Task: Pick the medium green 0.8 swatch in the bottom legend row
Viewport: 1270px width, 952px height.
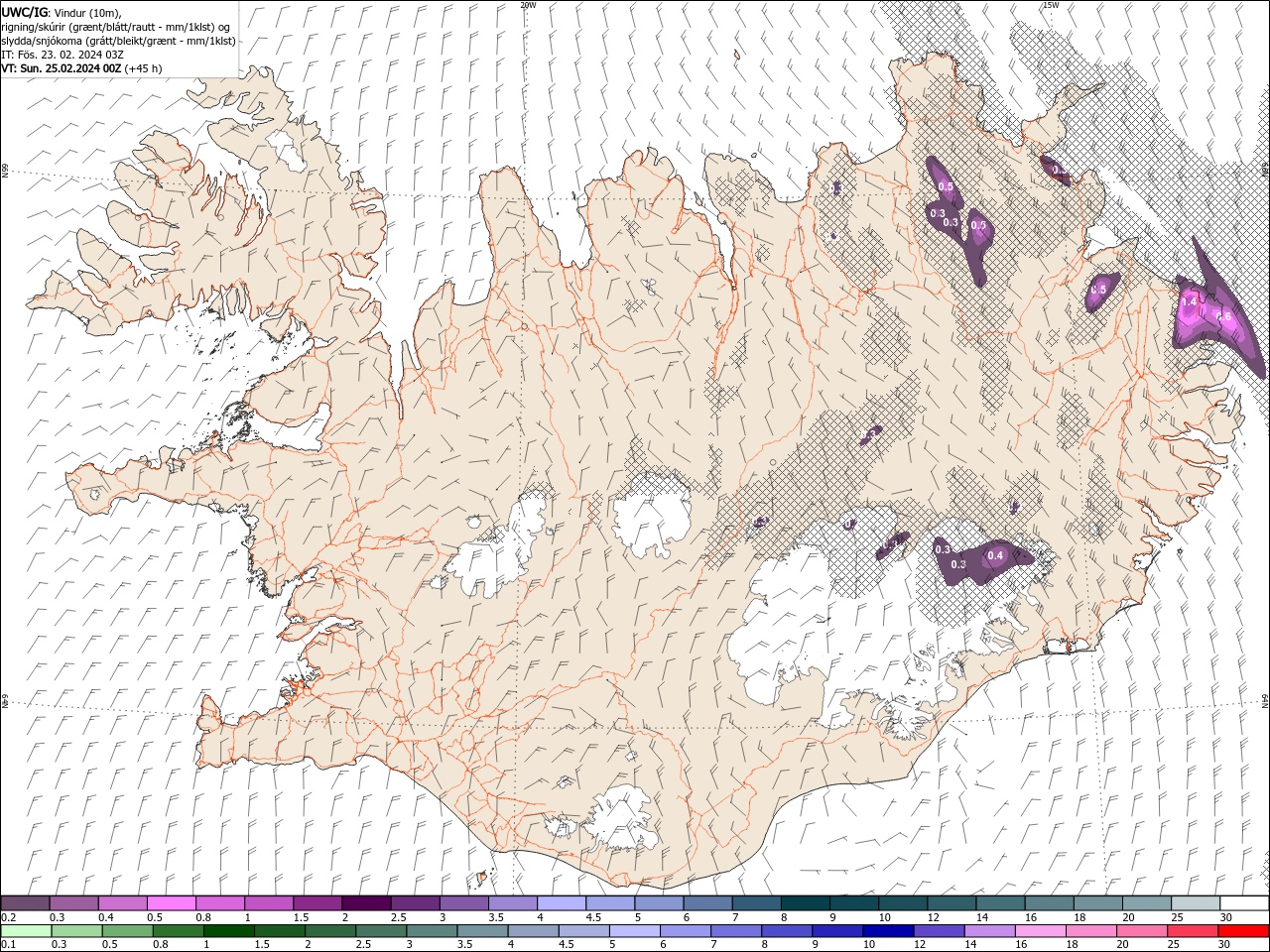Action: click(179, 931)
